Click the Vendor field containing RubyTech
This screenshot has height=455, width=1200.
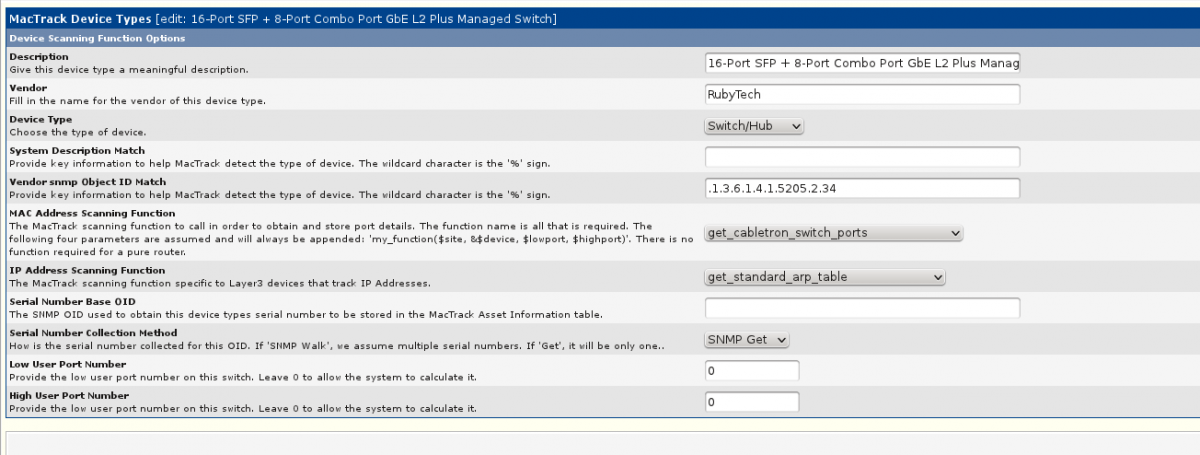862,94
